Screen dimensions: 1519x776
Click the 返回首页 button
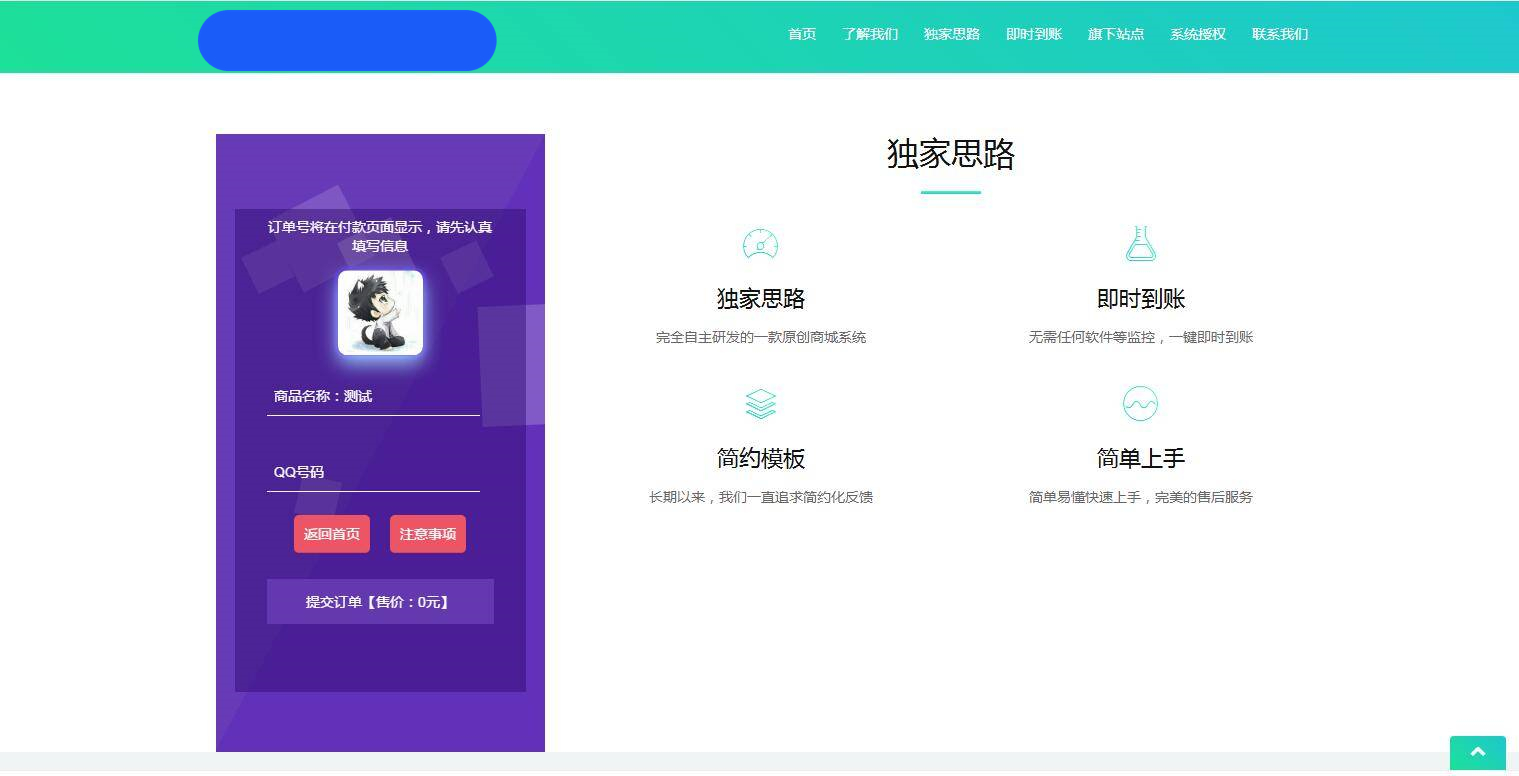point(331,533)
